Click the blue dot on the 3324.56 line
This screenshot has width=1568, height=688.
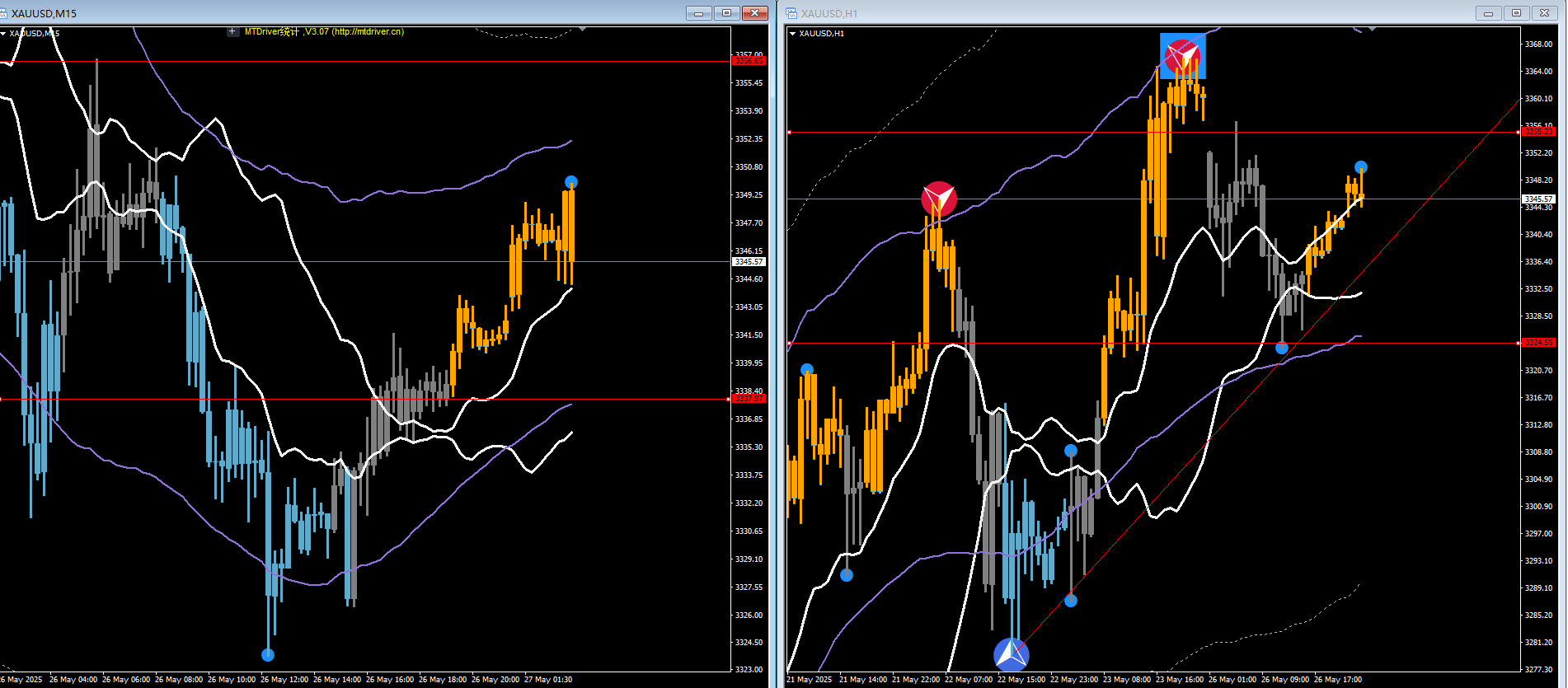coord(1282,348)
